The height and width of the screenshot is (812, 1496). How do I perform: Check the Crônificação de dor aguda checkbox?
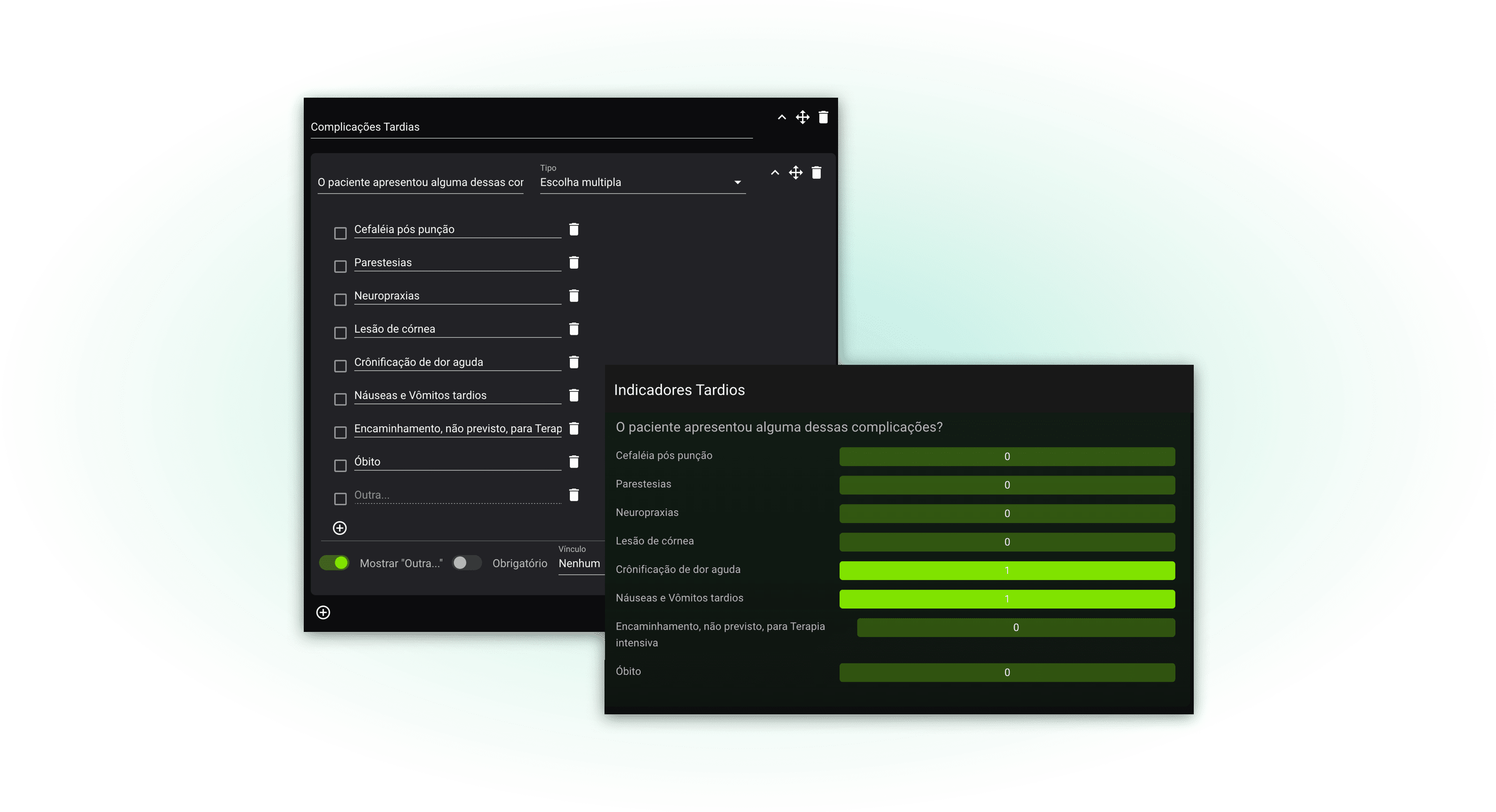[x=340, y=365]
